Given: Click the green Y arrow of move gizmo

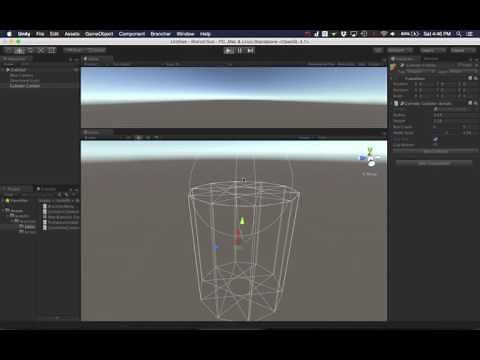Looking at the screenshot, I should [x=242, y=221].
